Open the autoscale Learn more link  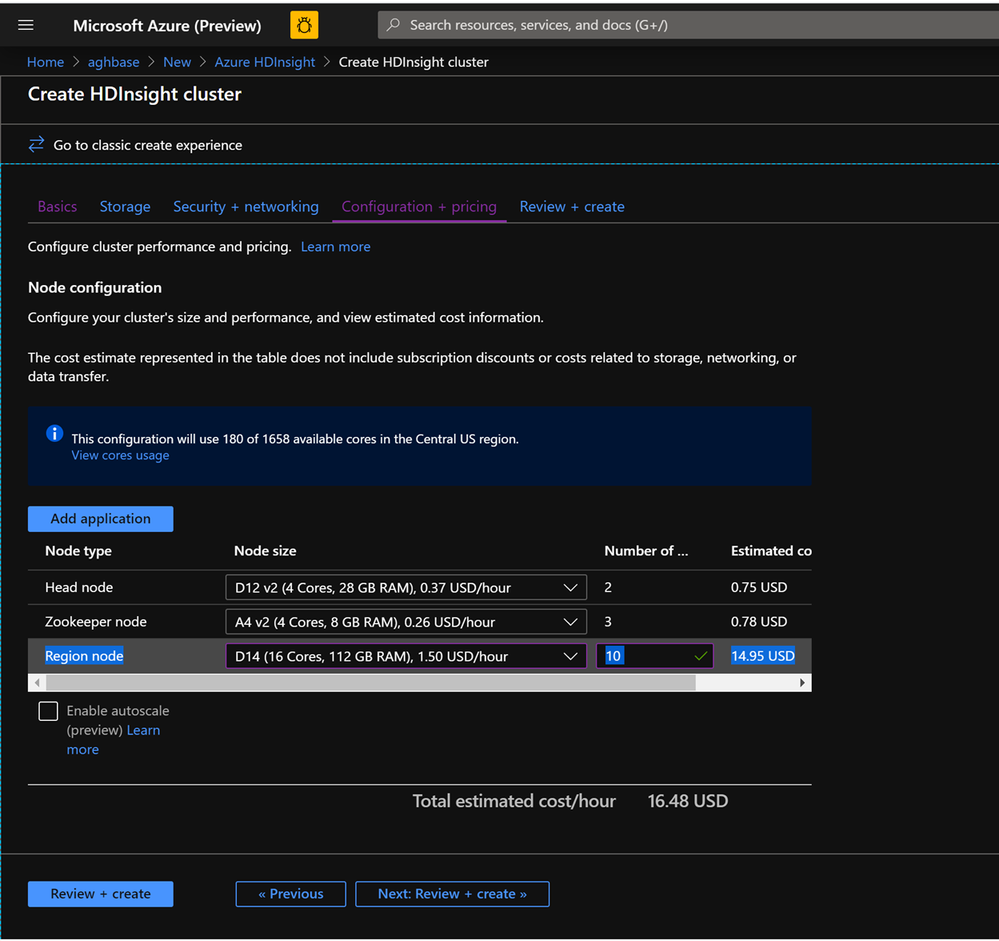143,730
